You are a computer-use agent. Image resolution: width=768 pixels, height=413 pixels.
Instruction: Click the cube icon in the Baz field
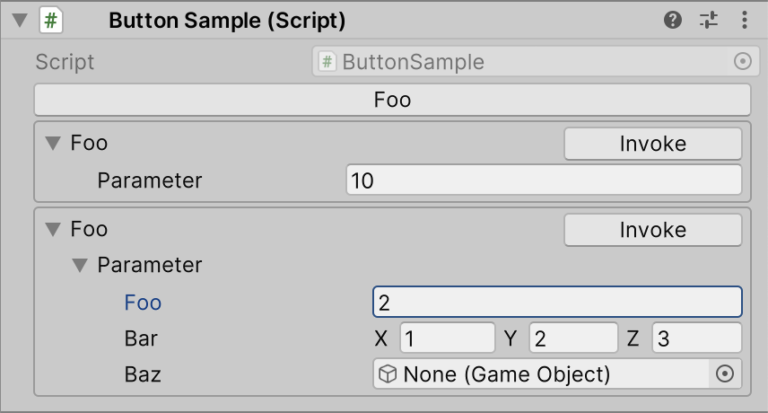[387, 374]
